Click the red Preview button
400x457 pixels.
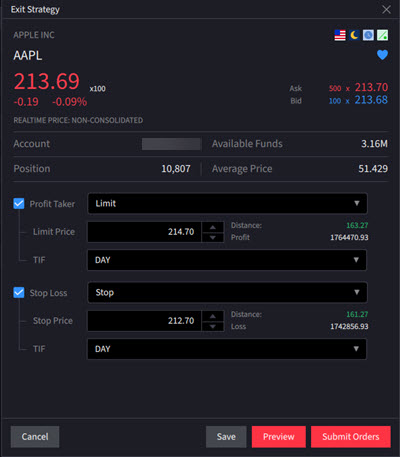(279, 437)
